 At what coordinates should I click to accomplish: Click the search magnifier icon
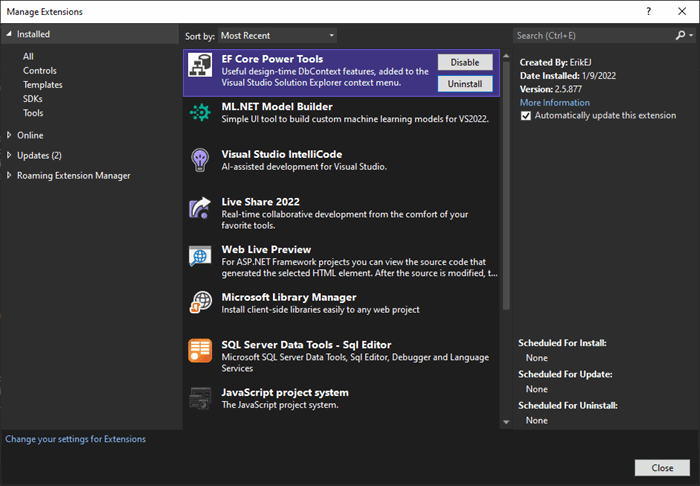pos(680,35)
